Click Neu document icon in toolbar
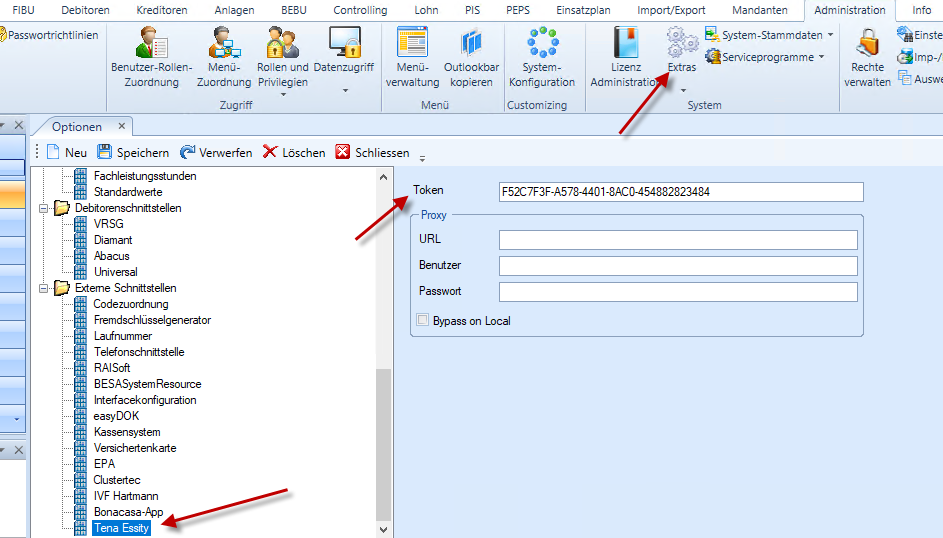The height and width of the screenshot is (538, 943). point(53,152)
